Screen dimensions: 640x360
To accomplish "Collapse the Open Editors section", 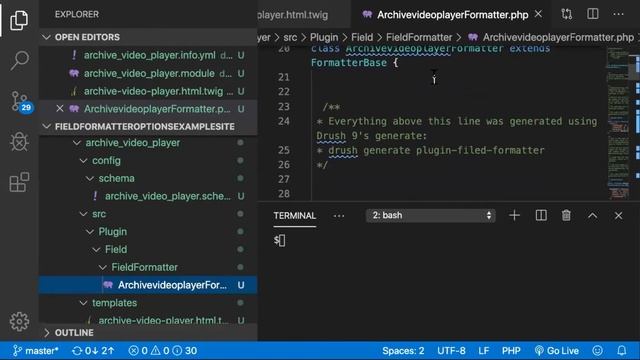I will pos(148,37).
